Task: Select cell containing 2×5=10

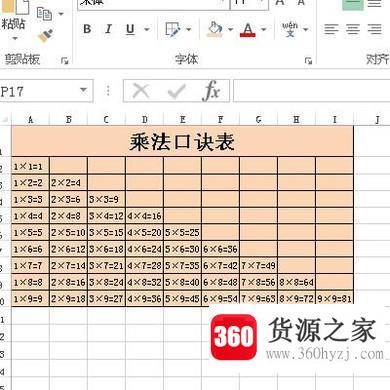Action: tap(68, 232)
